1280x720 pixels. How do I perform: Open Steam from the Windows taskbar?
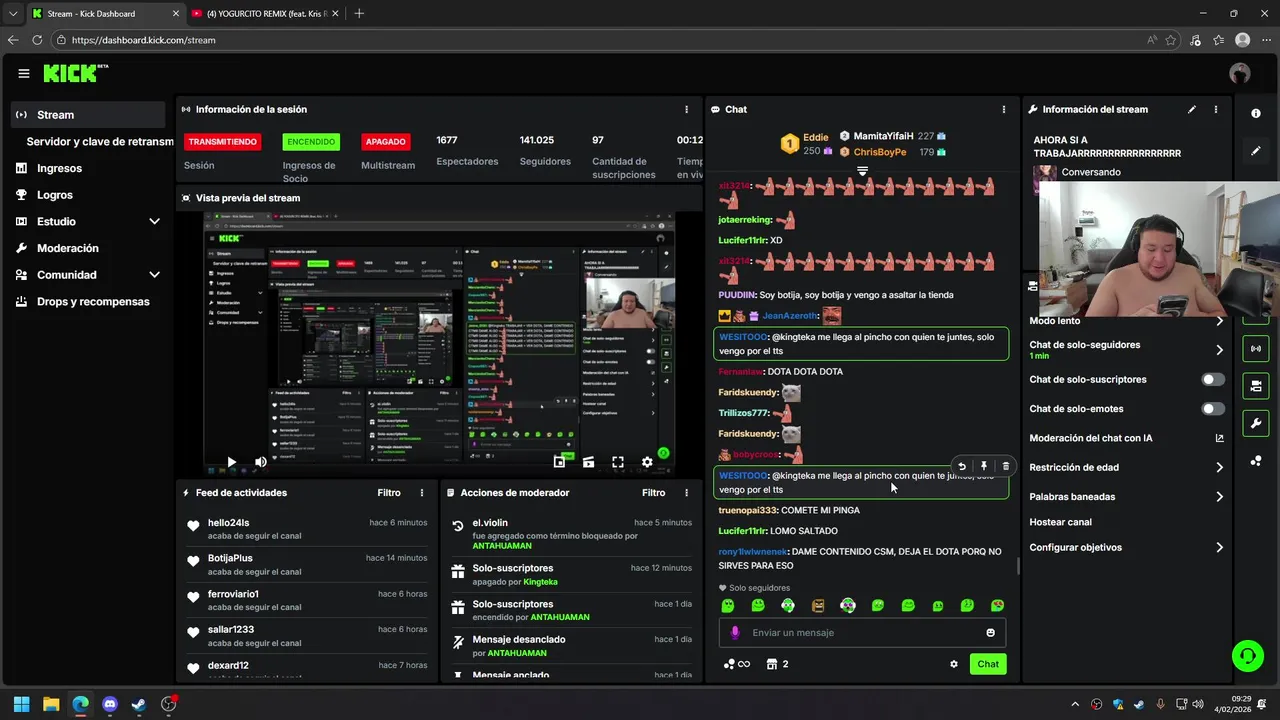[139, 704]
